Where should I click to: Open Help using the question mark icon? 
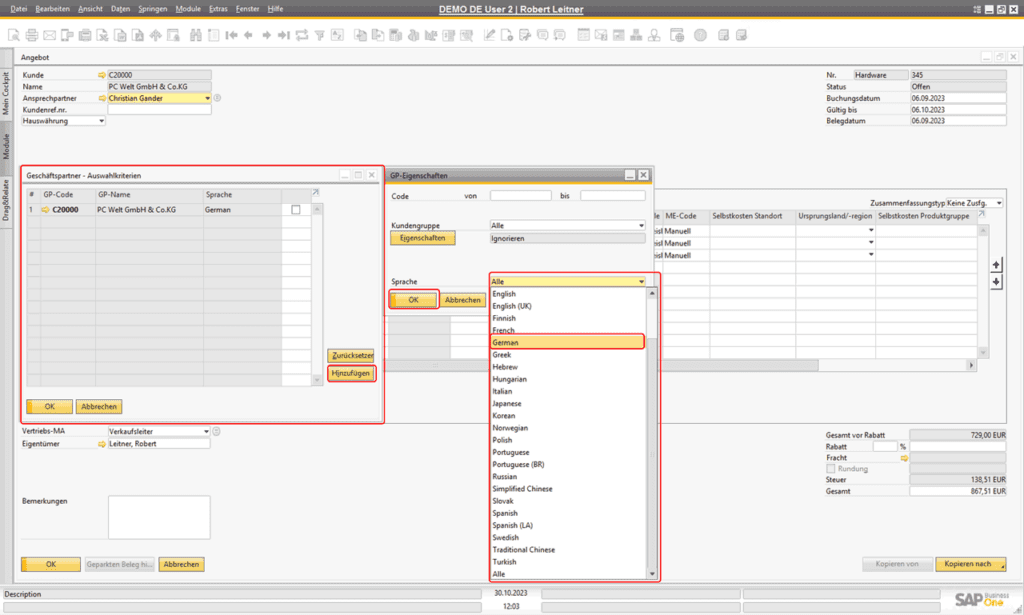(x=700, y=34)
